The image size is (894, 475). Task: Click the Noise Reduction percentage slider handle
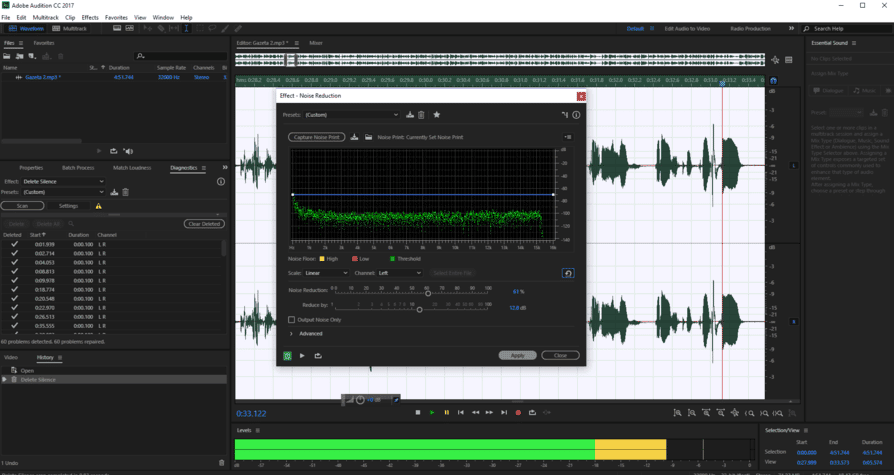[x=428, y=292]
